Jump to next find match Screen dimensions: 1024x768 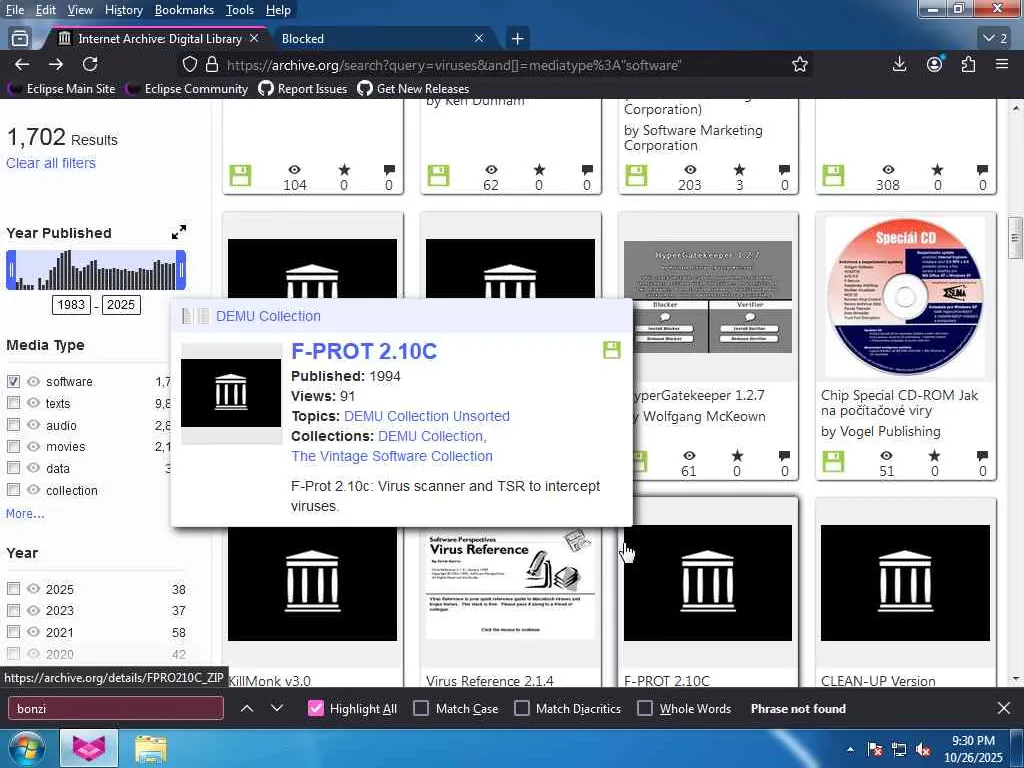pos(277,708)
